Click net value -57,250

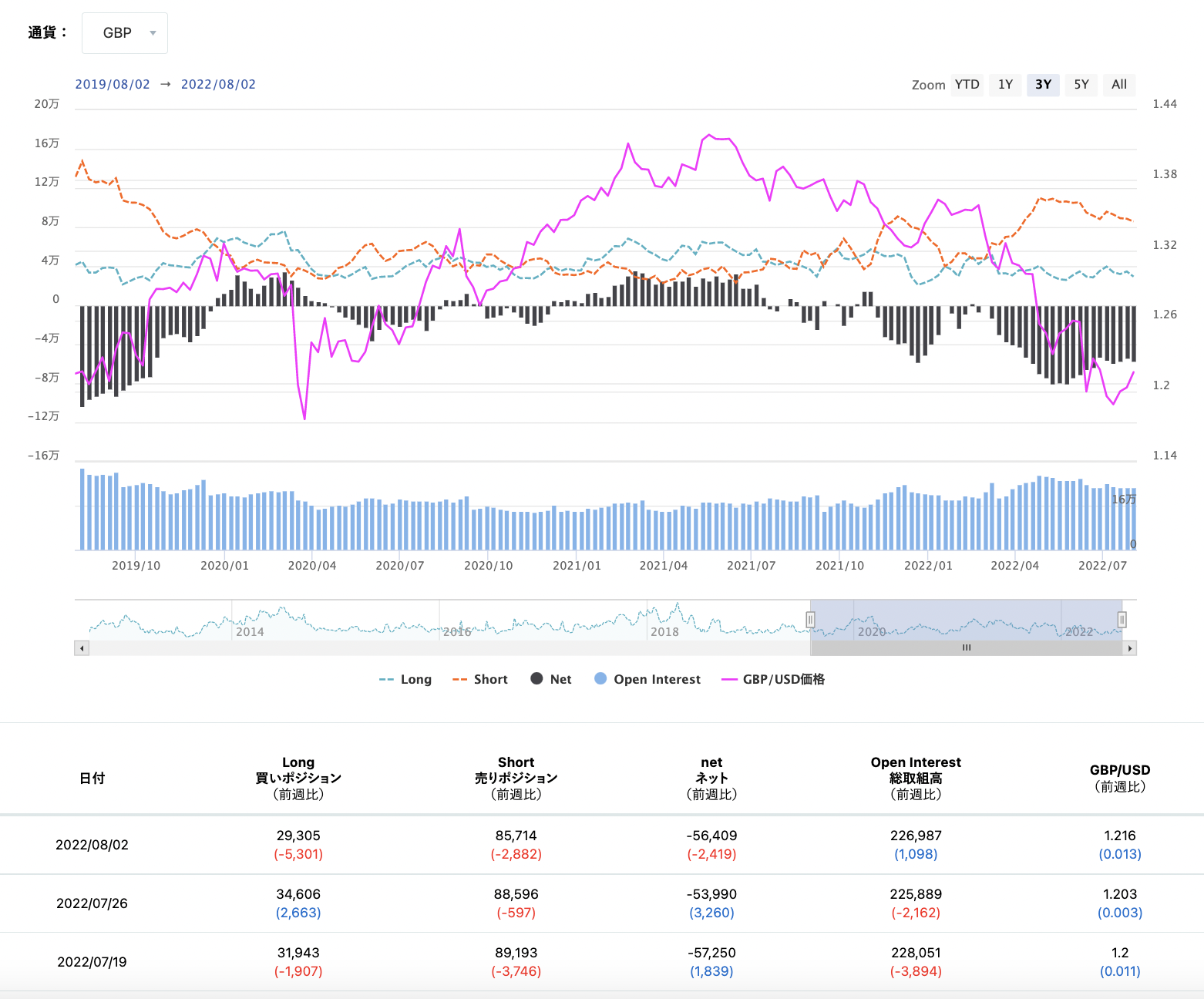pos(711,953)
